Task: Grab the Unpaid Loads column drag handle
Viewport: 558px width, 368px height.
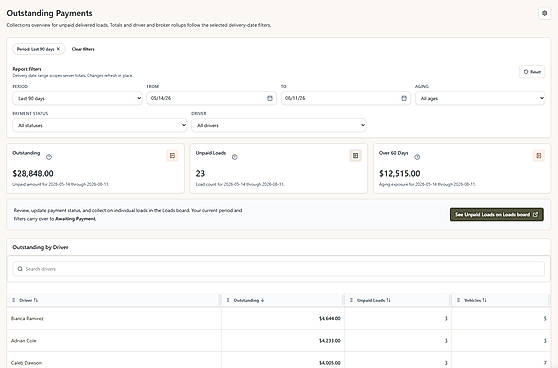Action: pos(351,300)
